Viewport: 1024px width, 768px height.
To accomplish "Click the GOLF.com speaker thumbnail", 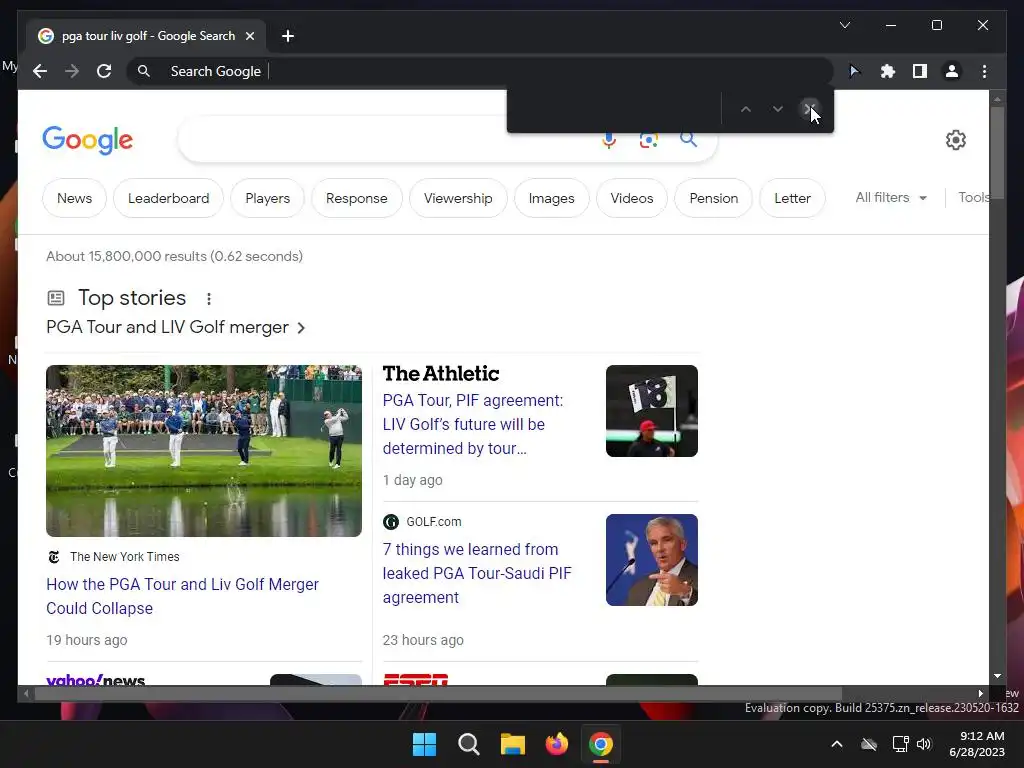I will point(652,560).
